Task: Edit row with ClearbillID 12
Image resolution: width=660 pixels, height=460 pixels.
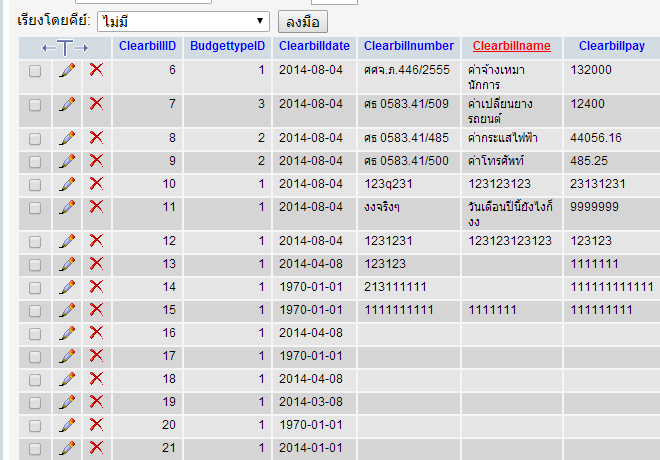Action: 67,242
